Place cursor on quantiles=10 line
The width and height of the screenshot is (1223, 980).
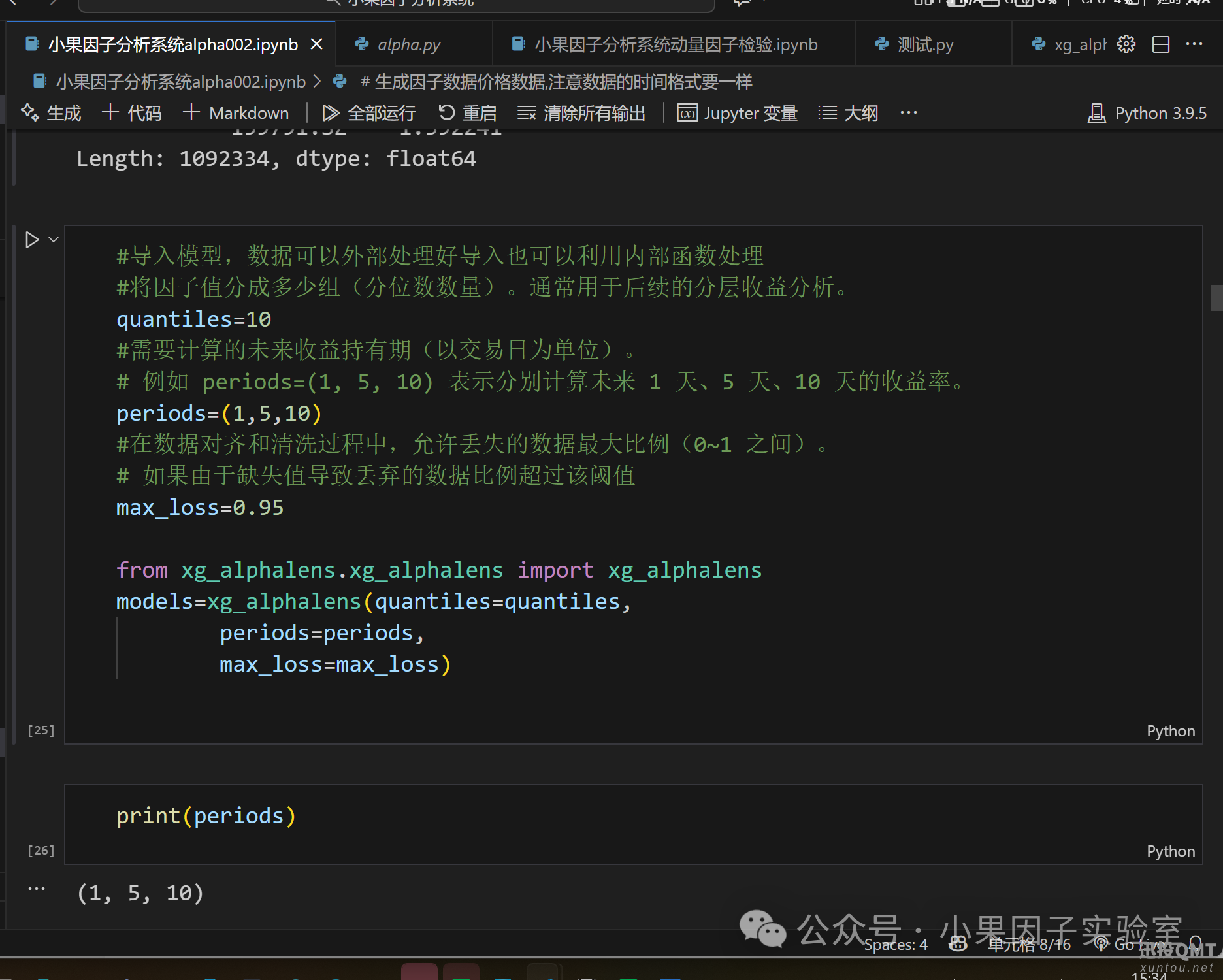point(194,319)
